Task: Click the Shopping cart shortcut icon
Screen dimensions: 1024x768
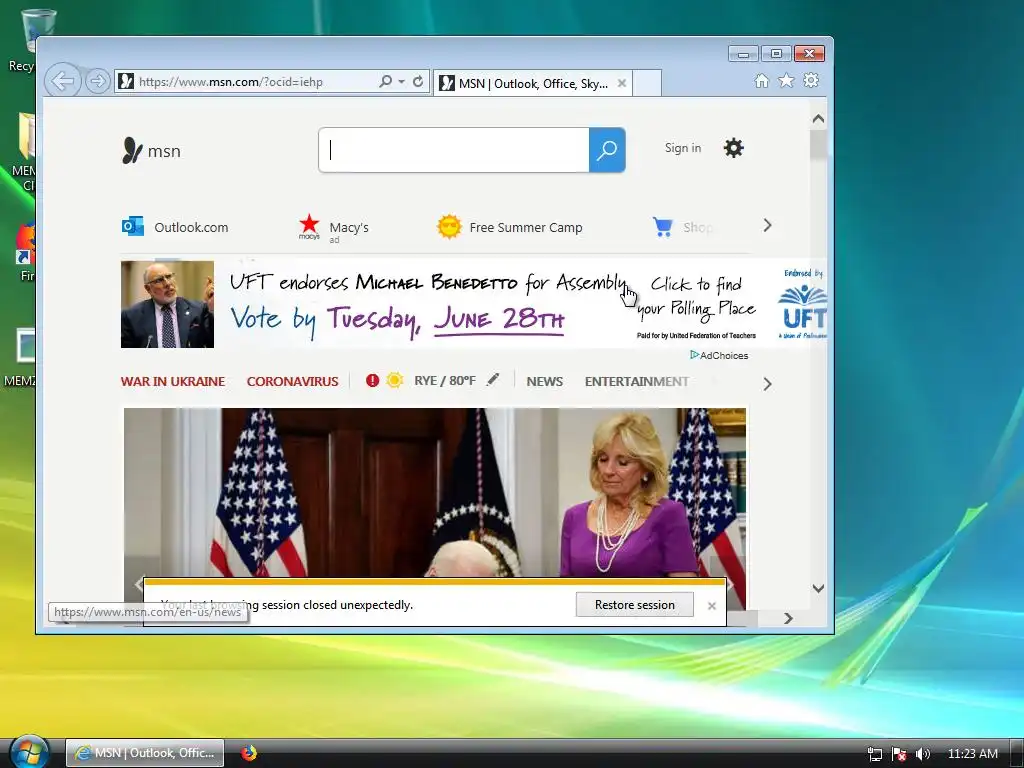Action: (x=663, y=227)
